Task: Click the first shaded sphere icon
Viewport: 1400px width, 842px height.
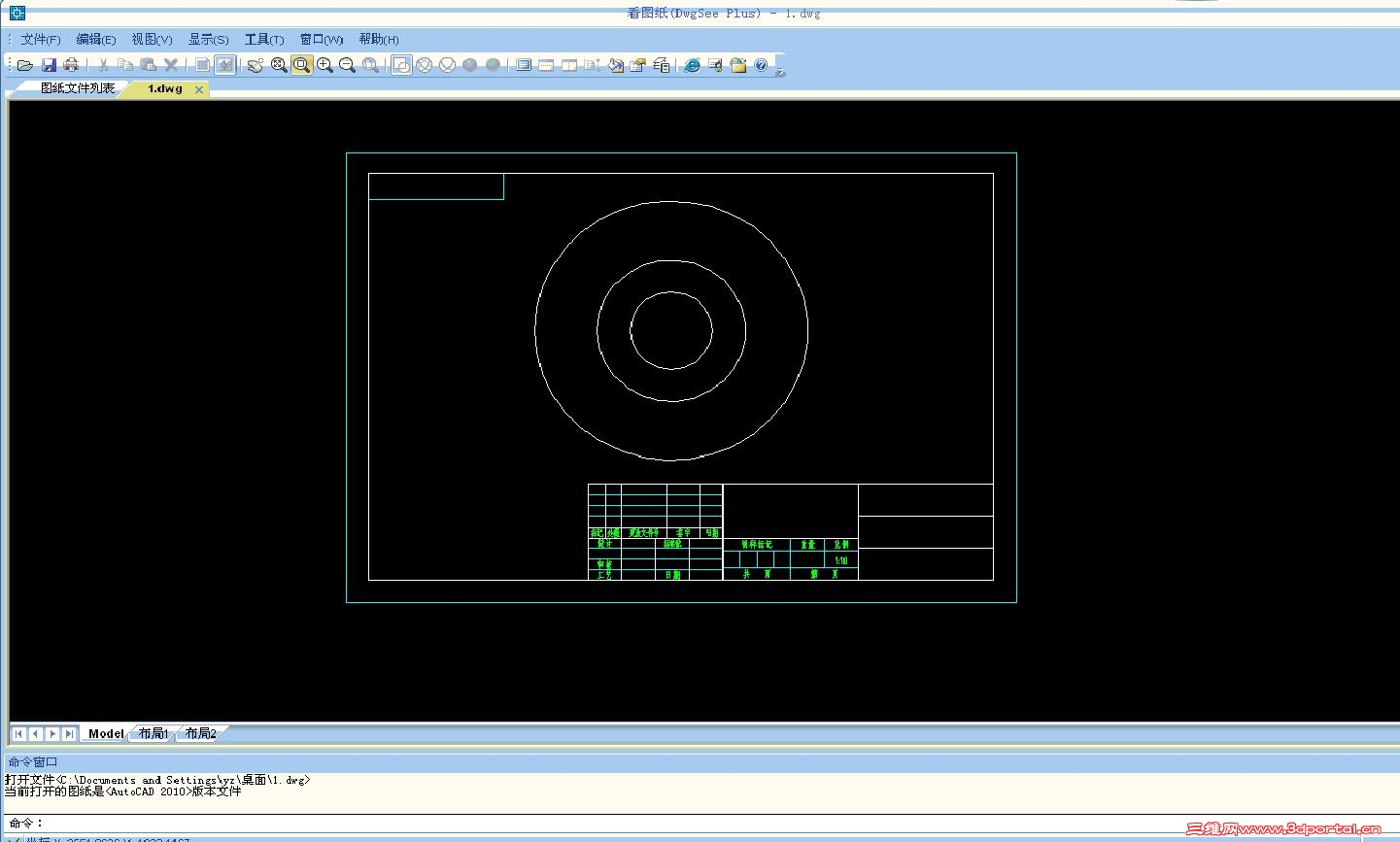Action: 470,65
